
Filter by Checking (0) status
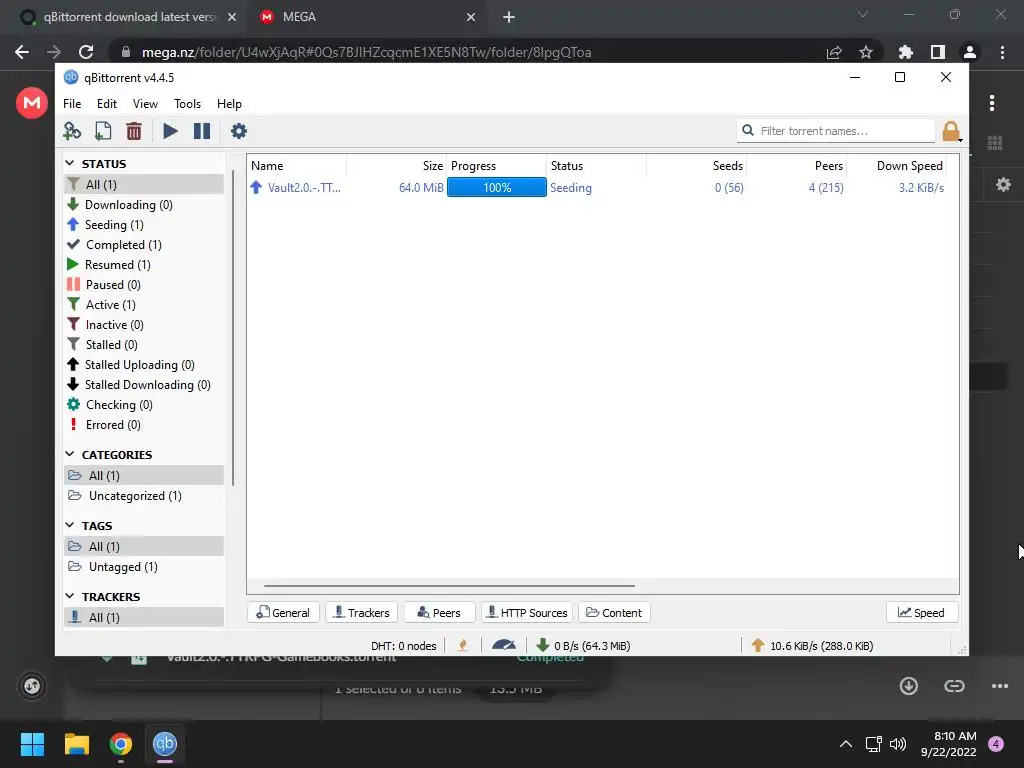tap(144, 405)
